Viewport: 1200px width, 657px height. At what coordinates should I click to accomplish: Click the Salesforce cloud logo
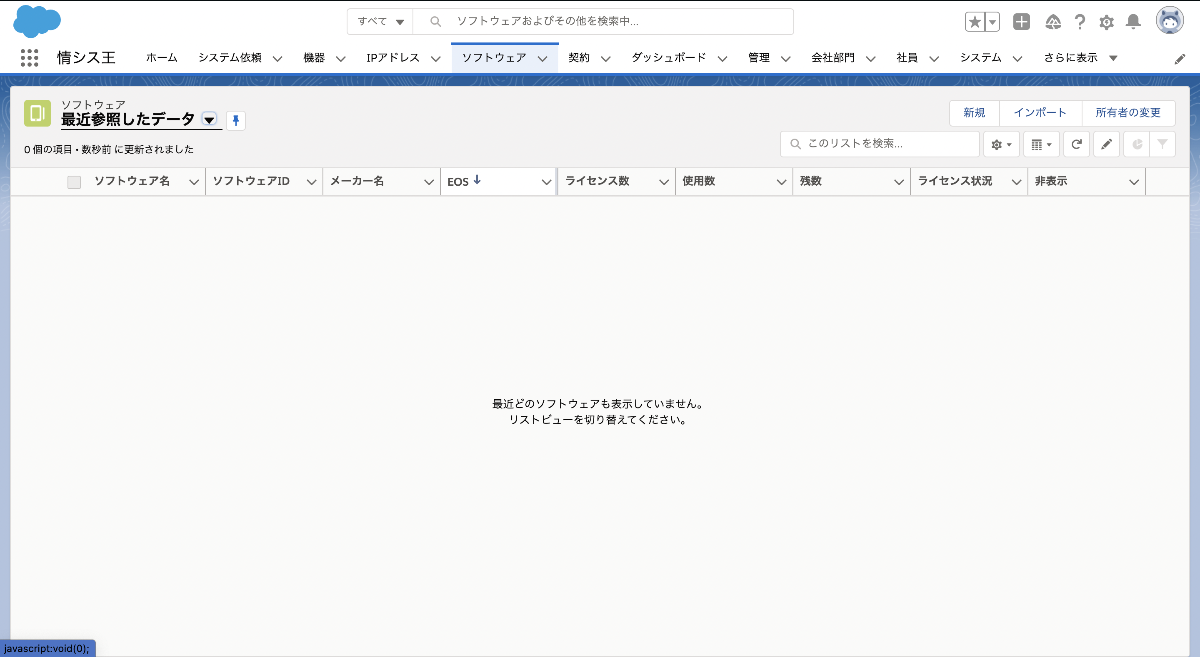(x=37, y=20)
